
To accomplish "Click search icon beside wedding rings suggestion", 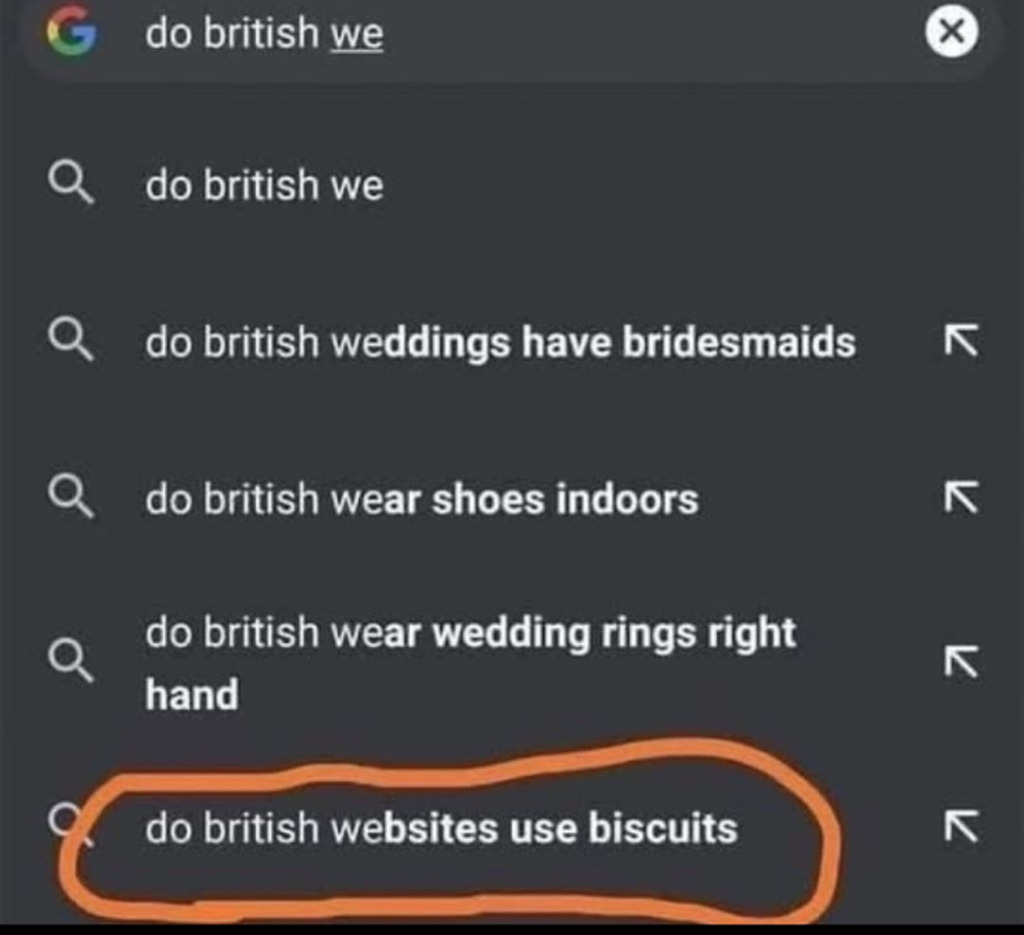I will point(71,661).
